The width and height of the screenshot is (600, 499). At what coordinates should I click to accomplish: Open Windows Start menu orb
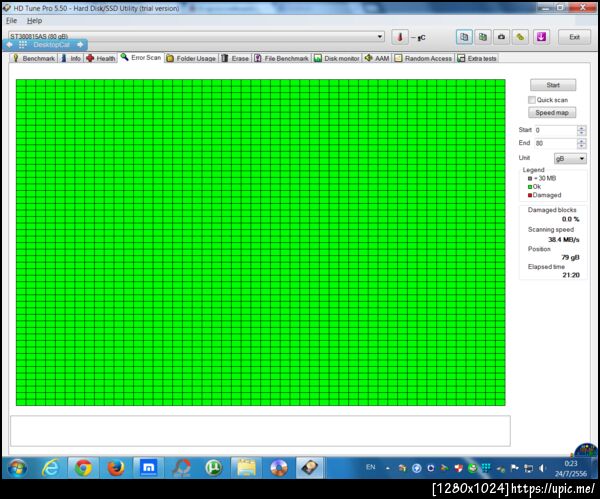coord(17,468)
